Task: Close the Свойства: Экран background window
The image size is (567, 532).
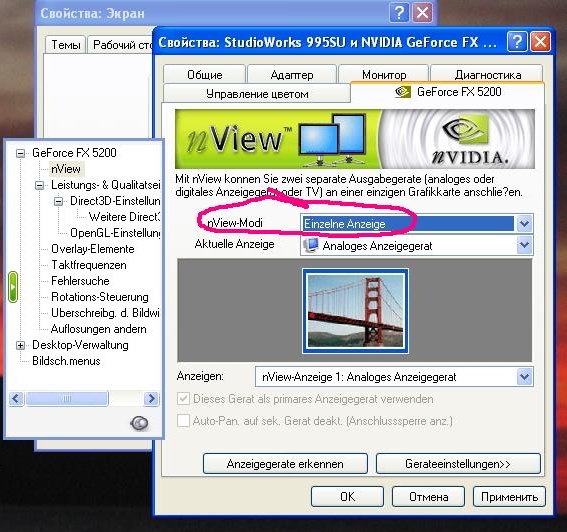Action: 422,13
